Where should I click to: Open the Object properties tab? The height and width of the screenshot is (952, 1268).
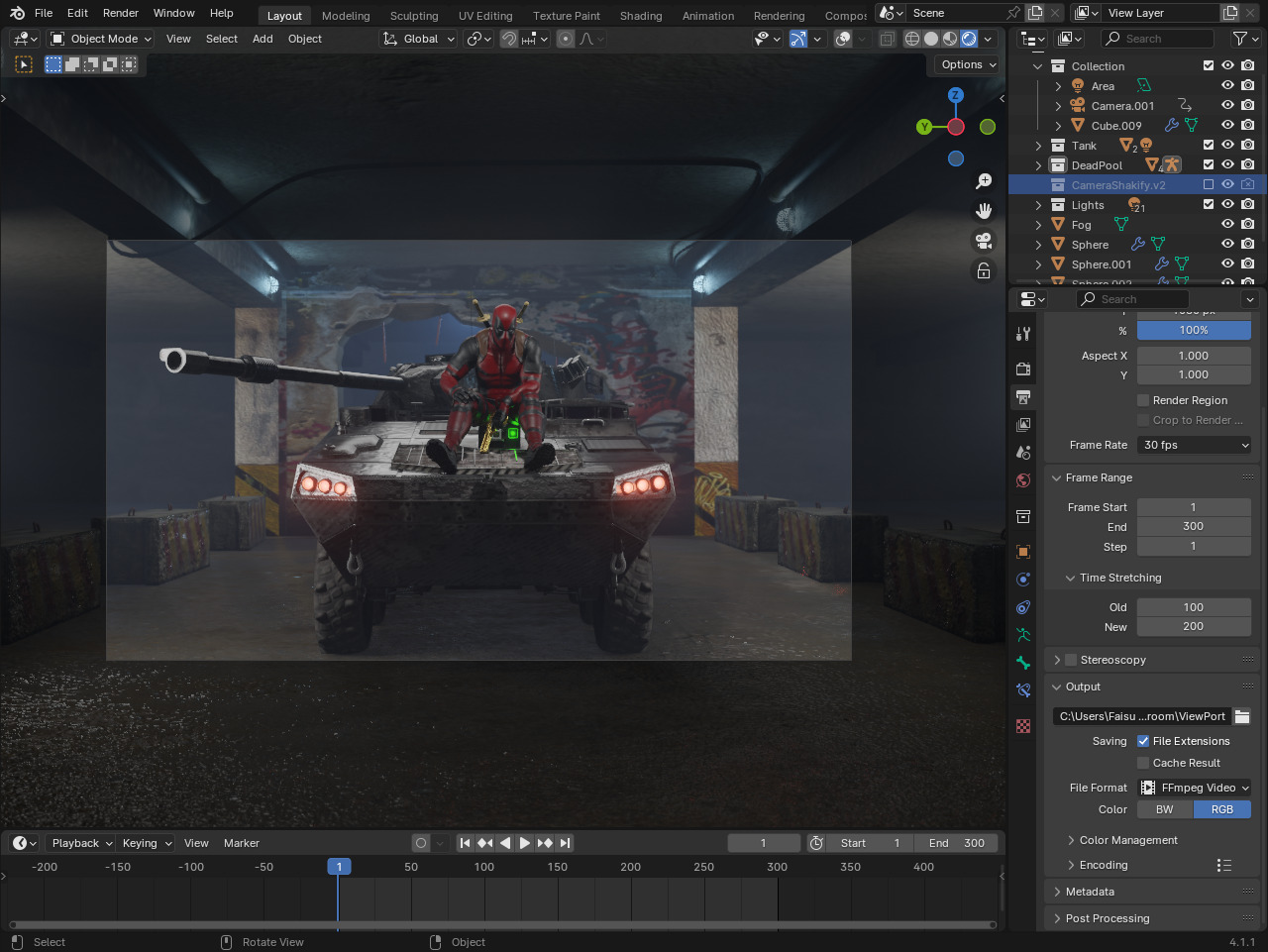click(x=1023, y=552)
